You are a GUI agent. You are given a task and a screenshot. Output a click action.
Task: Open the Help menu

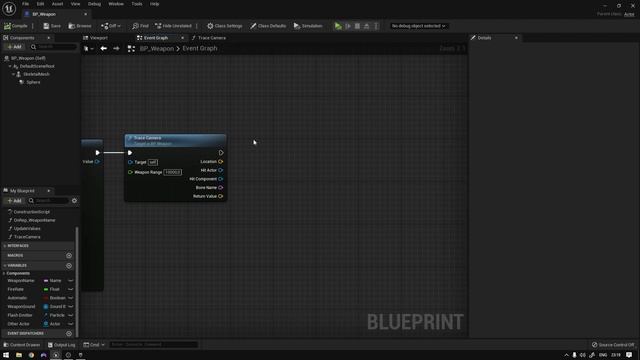(154, 4)
